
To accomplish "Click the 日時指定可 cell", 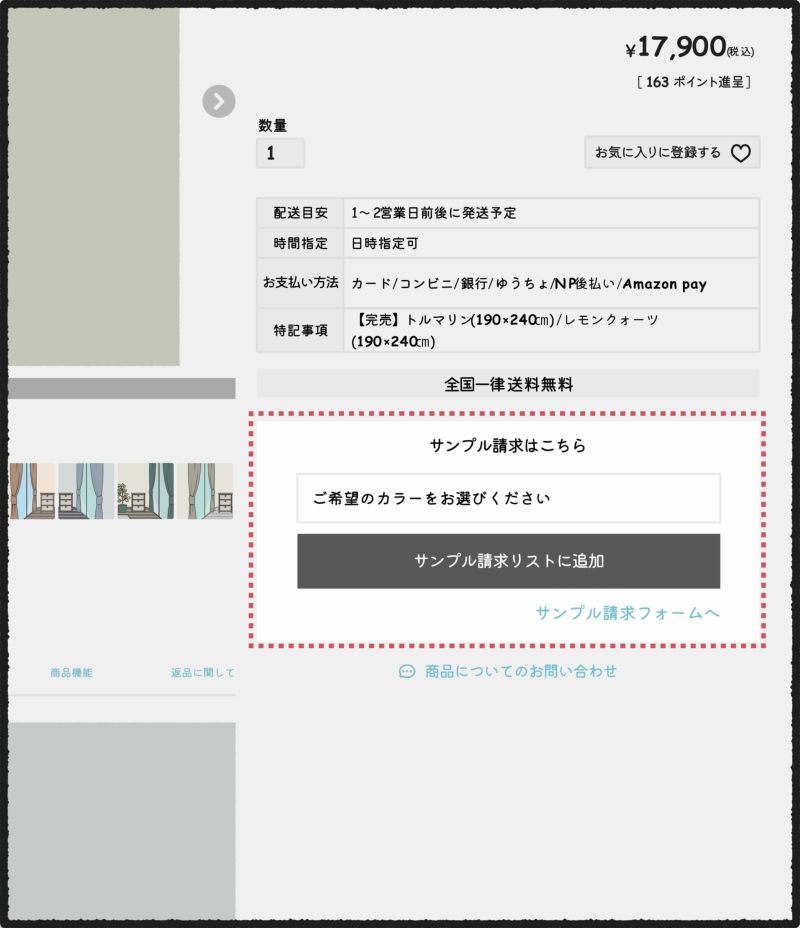I will (x=551, y=243).
